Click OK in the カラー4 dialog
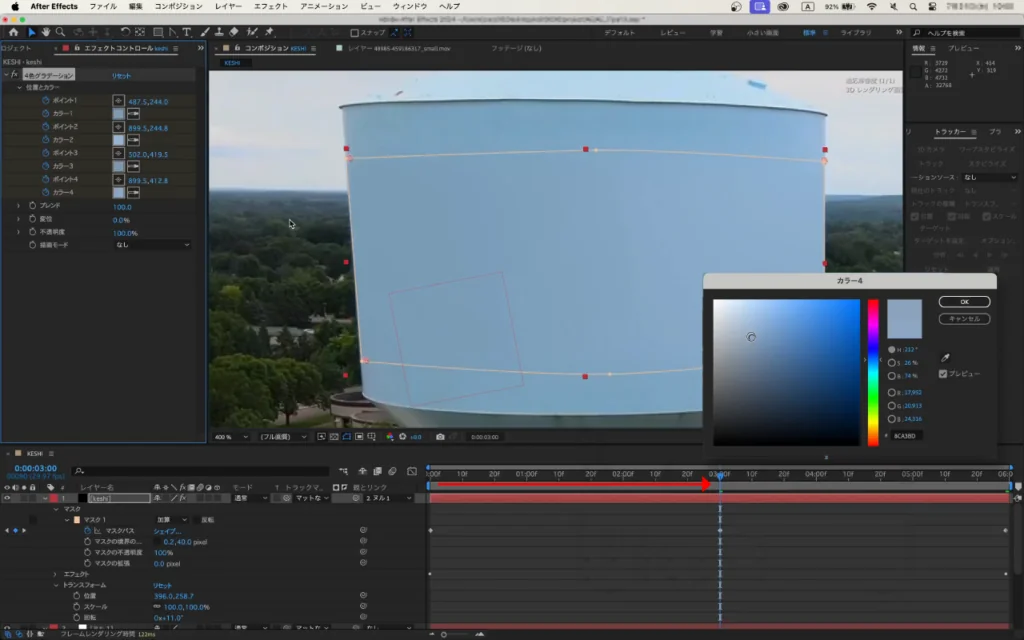 click(x=964, y=302)
